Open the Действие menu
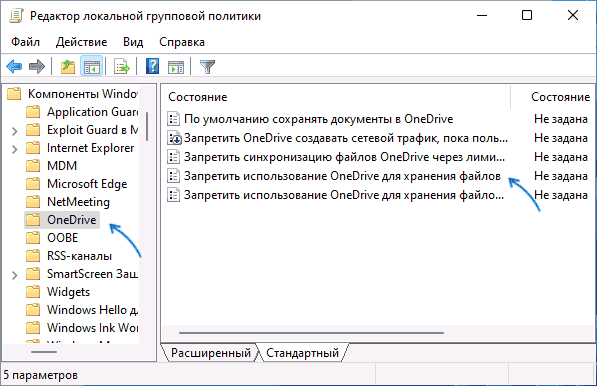Screen dimensions: 597x386 pos(81,42)
